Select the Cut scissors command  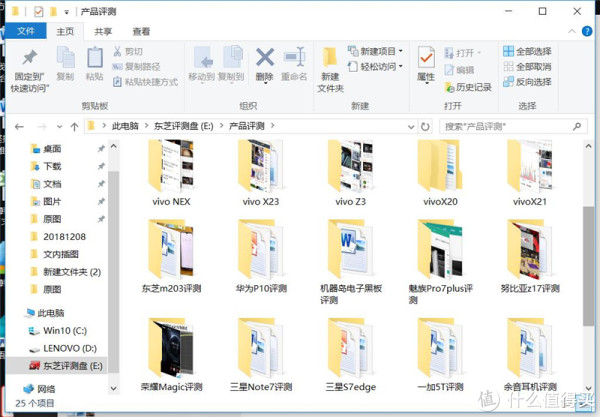[128, 51]
